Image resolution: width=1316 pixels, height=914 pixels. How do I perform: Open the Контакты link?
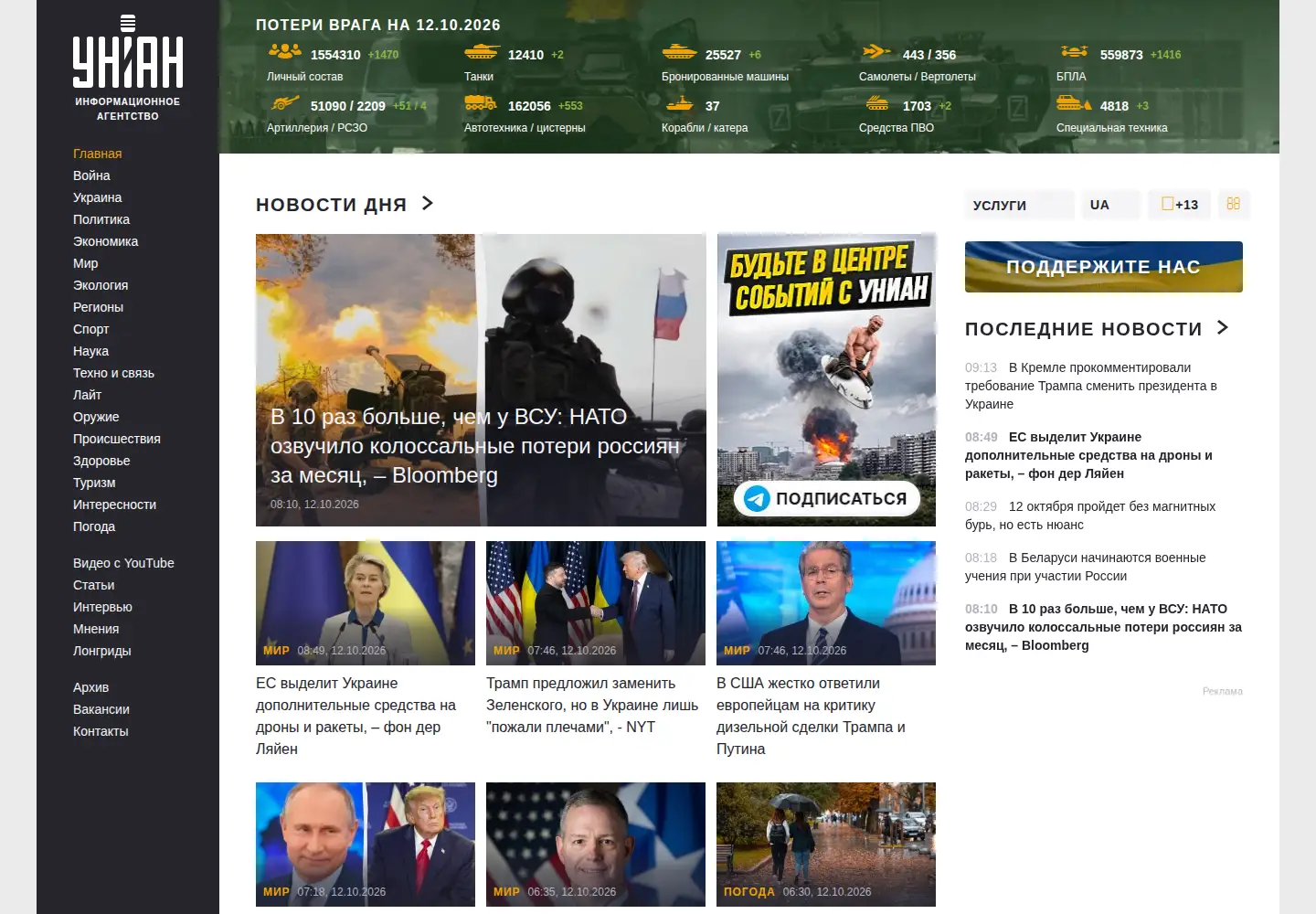point(101,731)
